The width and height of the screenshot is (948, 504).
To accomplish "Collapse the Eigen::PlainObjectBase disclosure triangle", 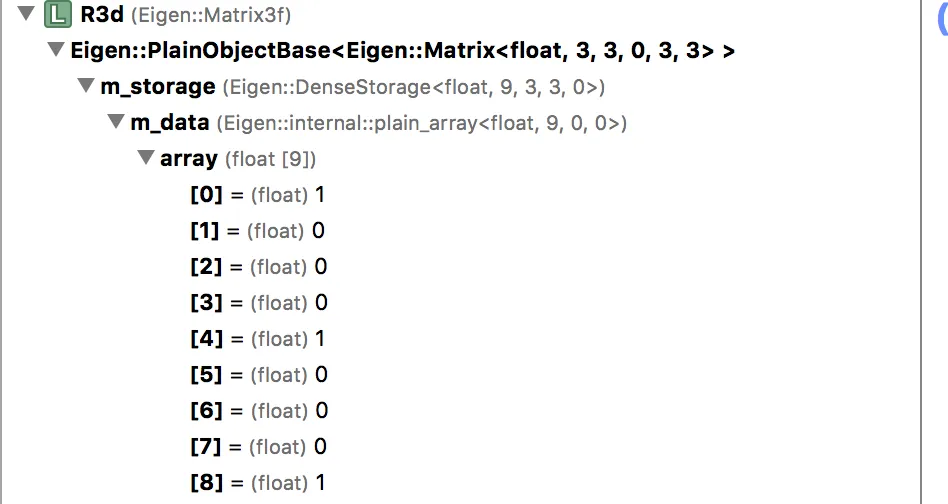I will (56, 50).
